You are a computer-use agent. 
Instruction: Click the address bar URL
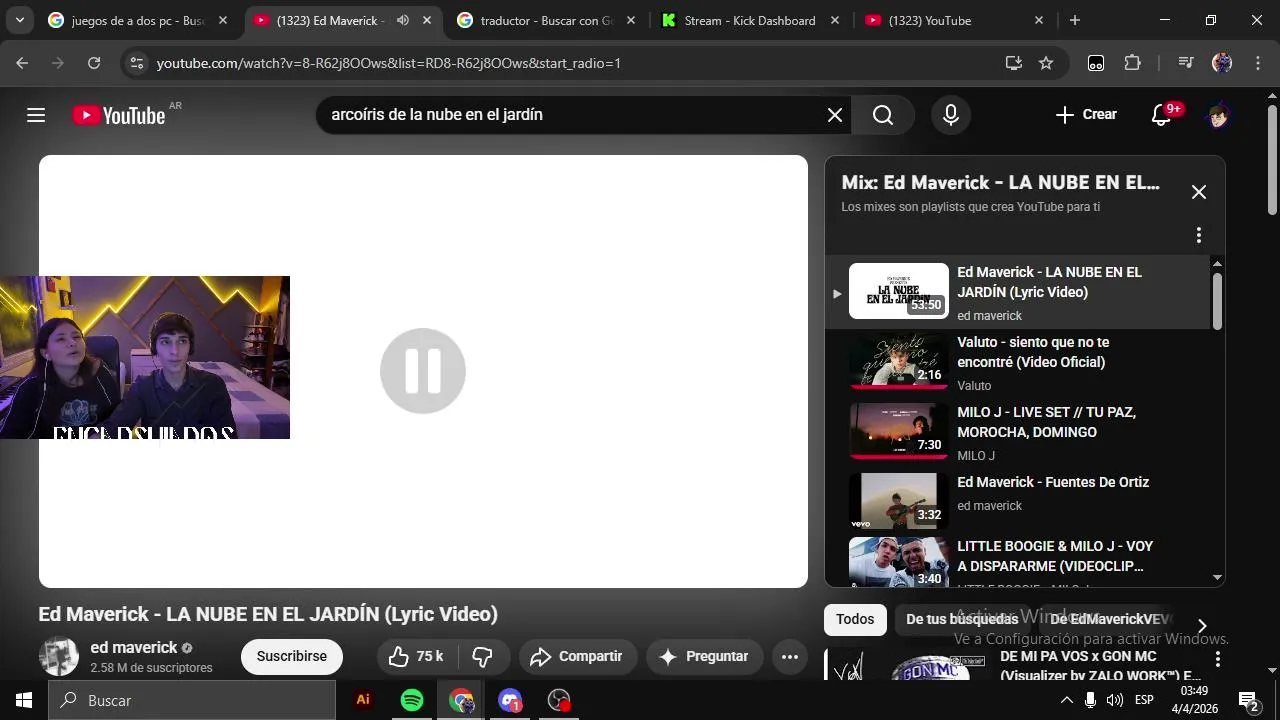(389, 63)
